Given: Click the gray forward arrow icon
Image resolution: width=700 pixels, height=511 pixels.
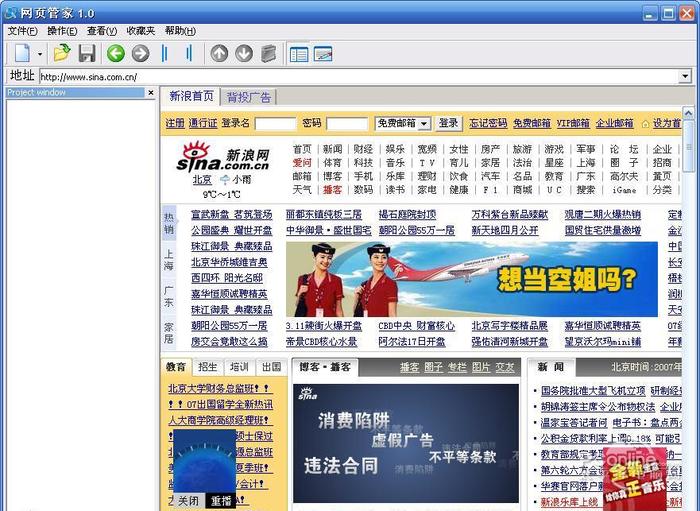Looking at the screenshot, I should [140, 54].
